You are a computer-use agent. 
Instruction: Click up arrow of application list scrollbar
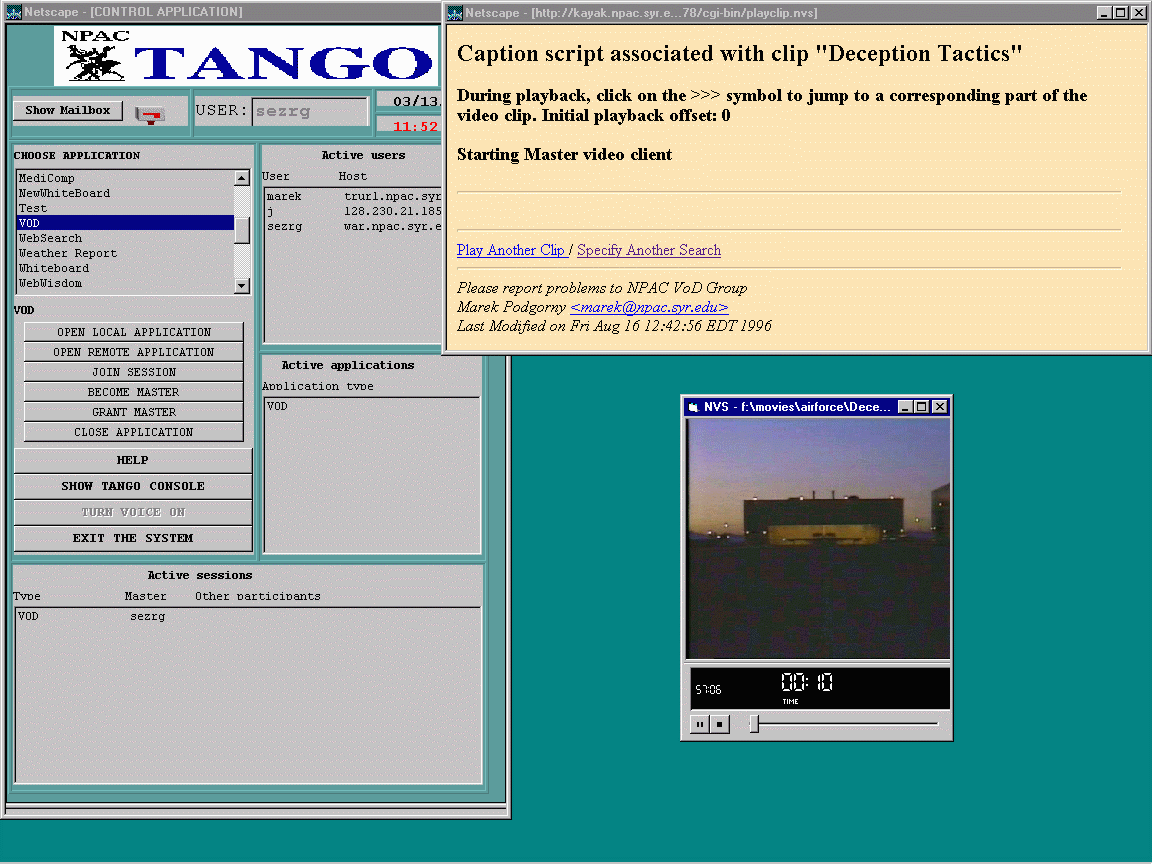[242, 178]
